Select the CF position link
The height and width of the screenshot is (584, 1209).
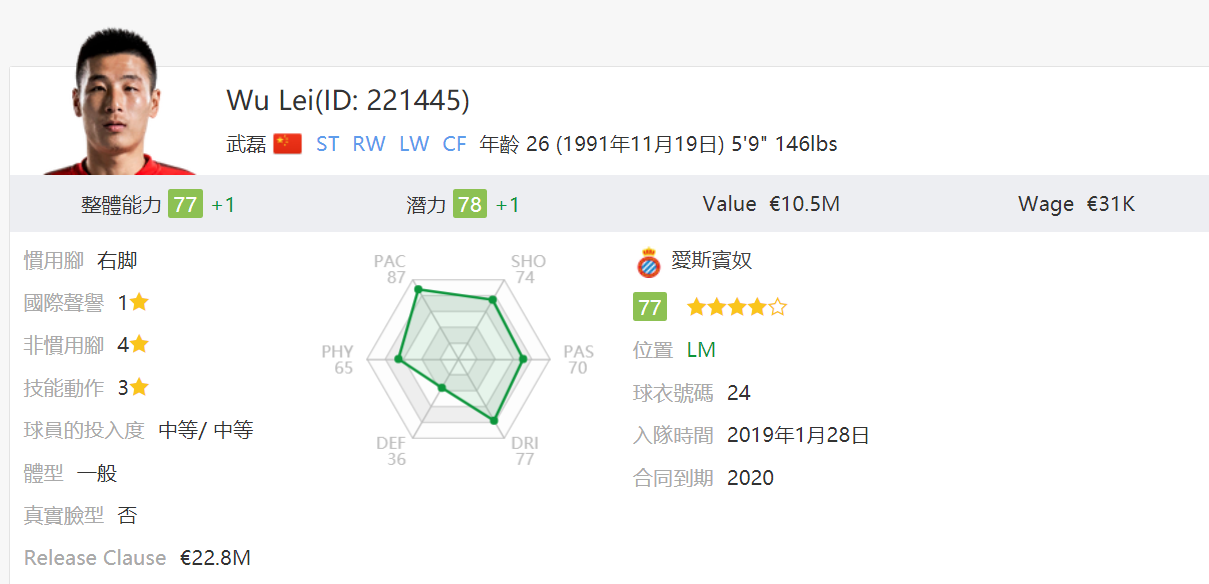(x=454, y=144)
